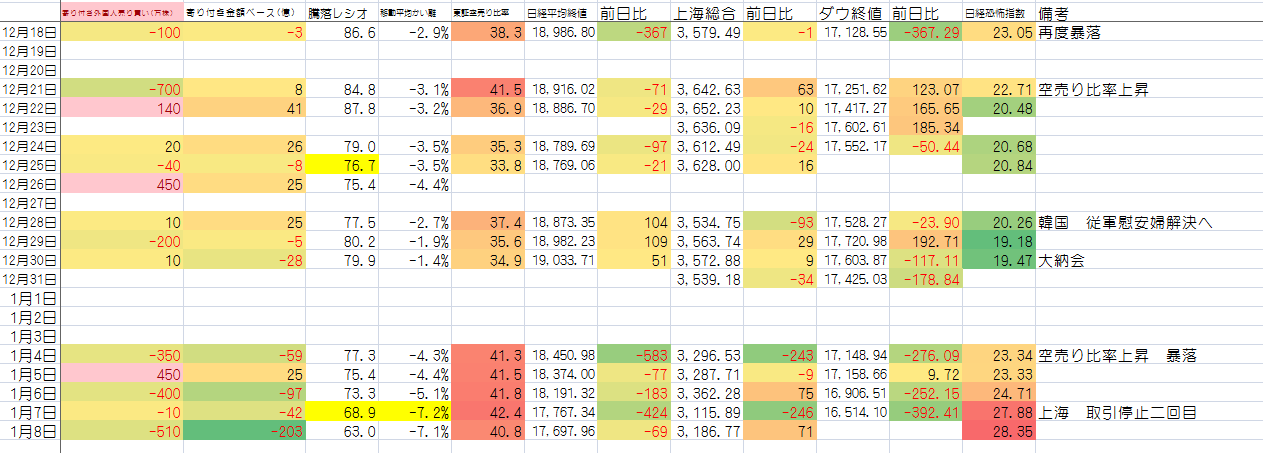Select the 騰落レシオ column header cell
The image size is (1263, 453).
tap(342, 14)
